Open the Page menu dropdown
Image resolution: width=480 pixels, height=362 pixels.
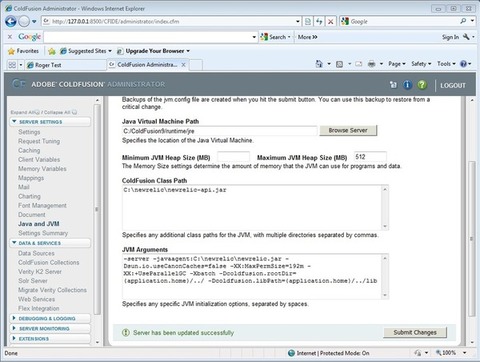coord(397,64)
